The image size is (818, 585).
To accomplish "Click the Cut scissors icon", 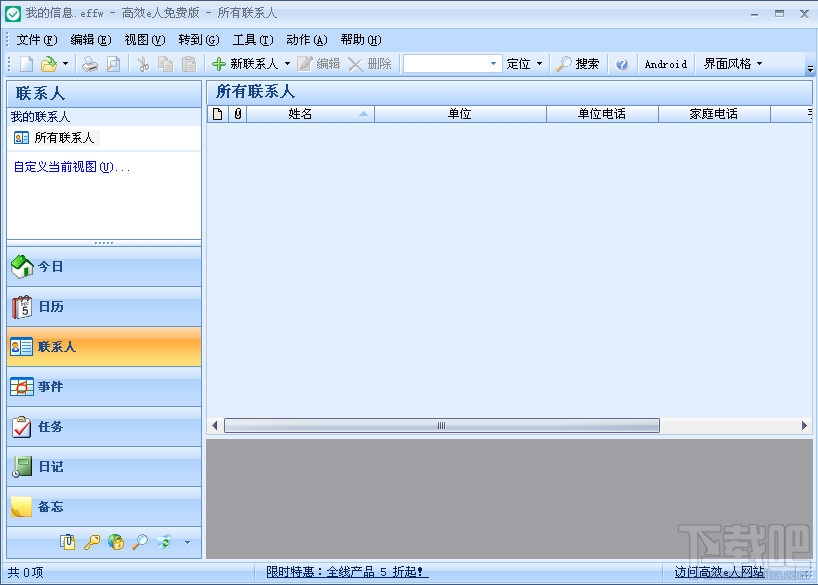I will (144, 63).
